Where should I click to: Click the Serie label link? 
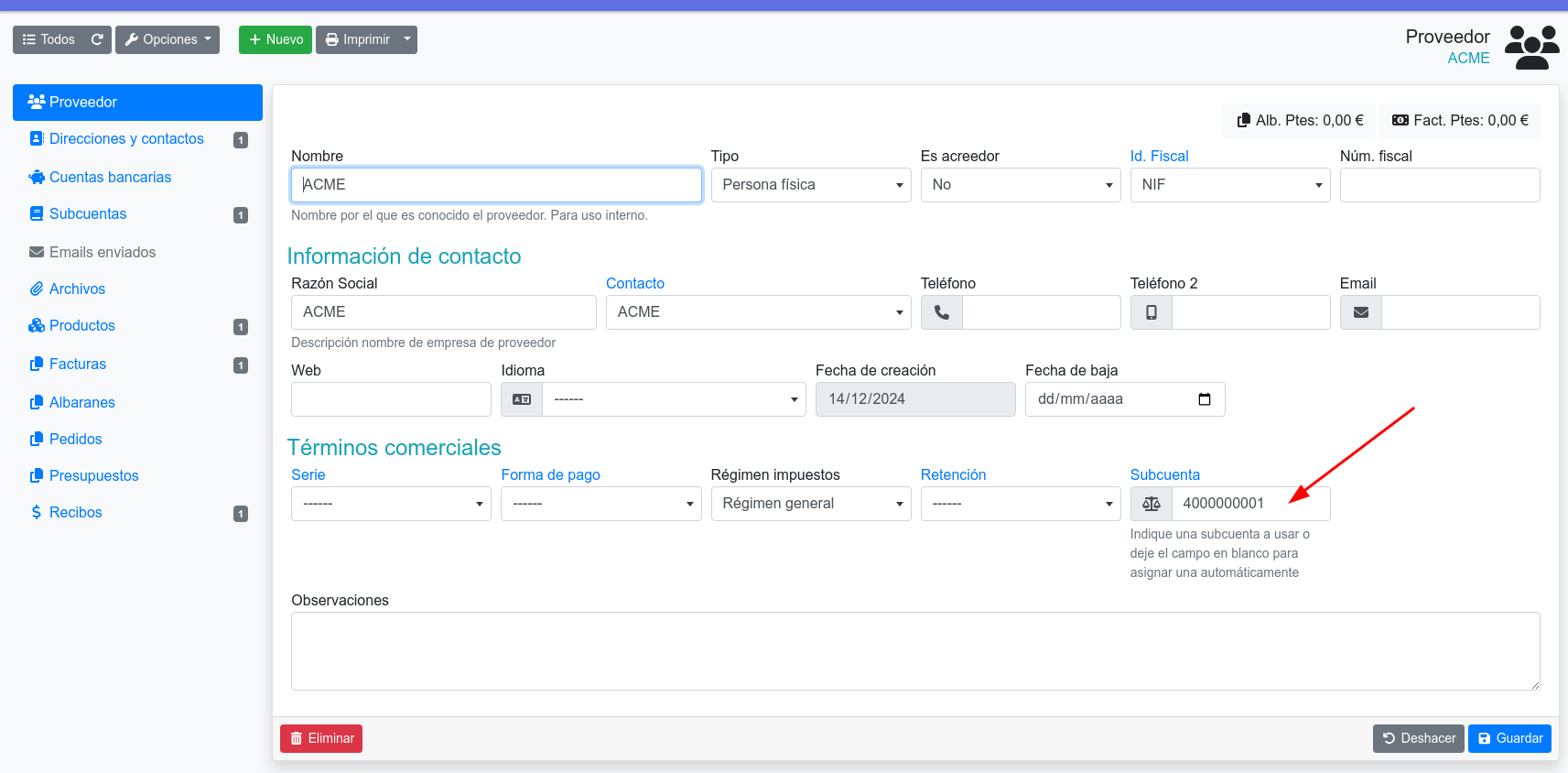(x=308, y=475)
